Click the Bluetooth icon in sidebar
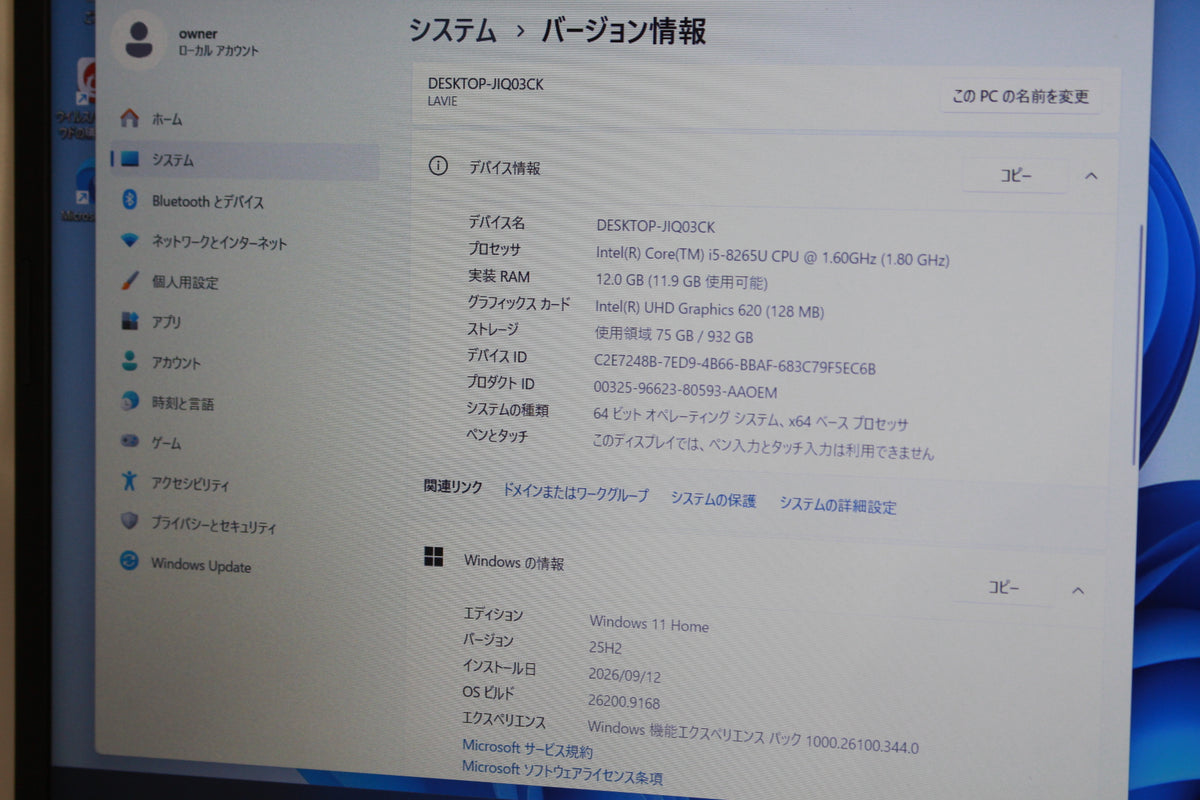The width and height of the screenshot is (1200, 800). (129, 200)
